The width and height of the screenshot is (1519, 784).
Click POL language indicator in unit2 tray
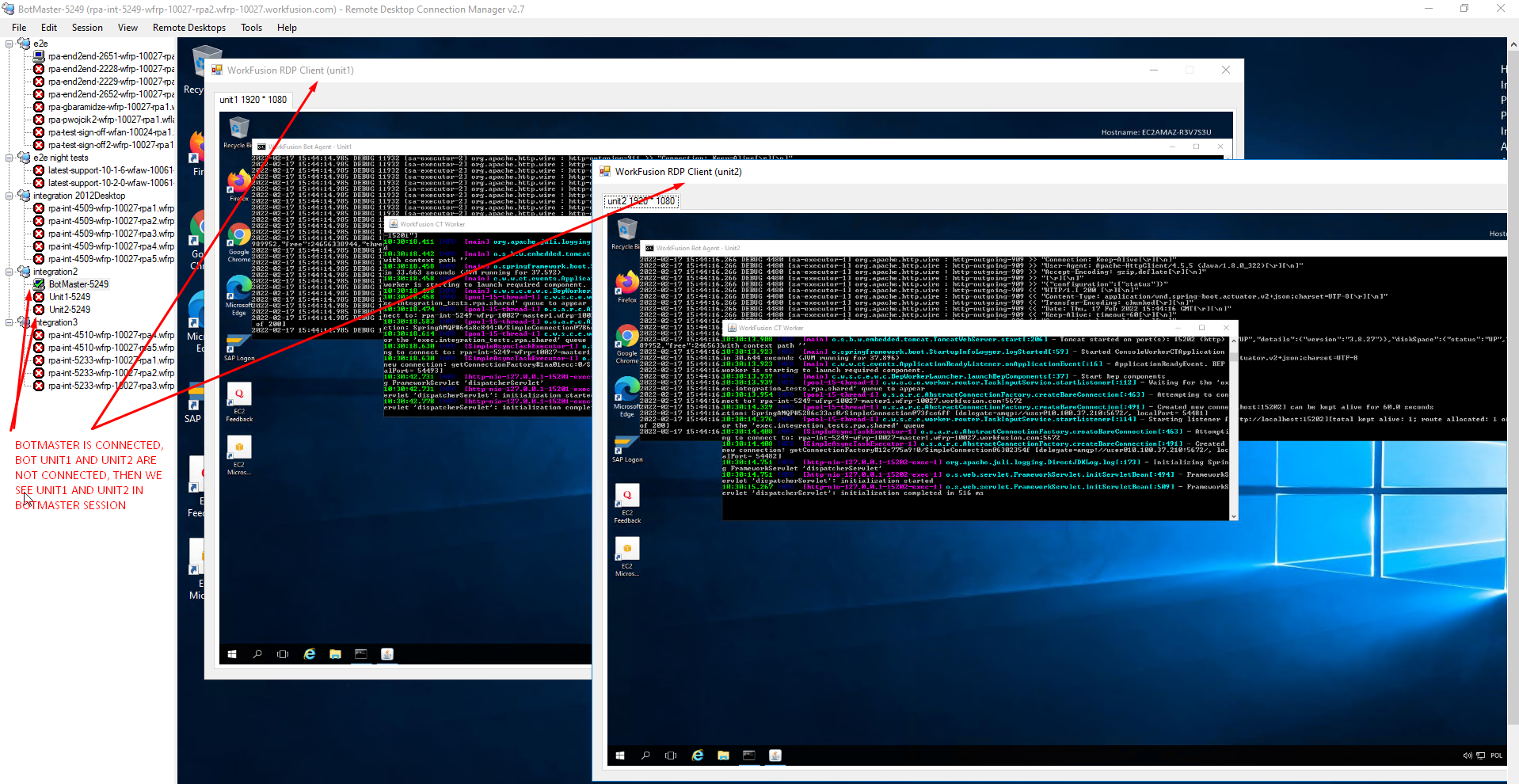click(x=1496, y=755)
